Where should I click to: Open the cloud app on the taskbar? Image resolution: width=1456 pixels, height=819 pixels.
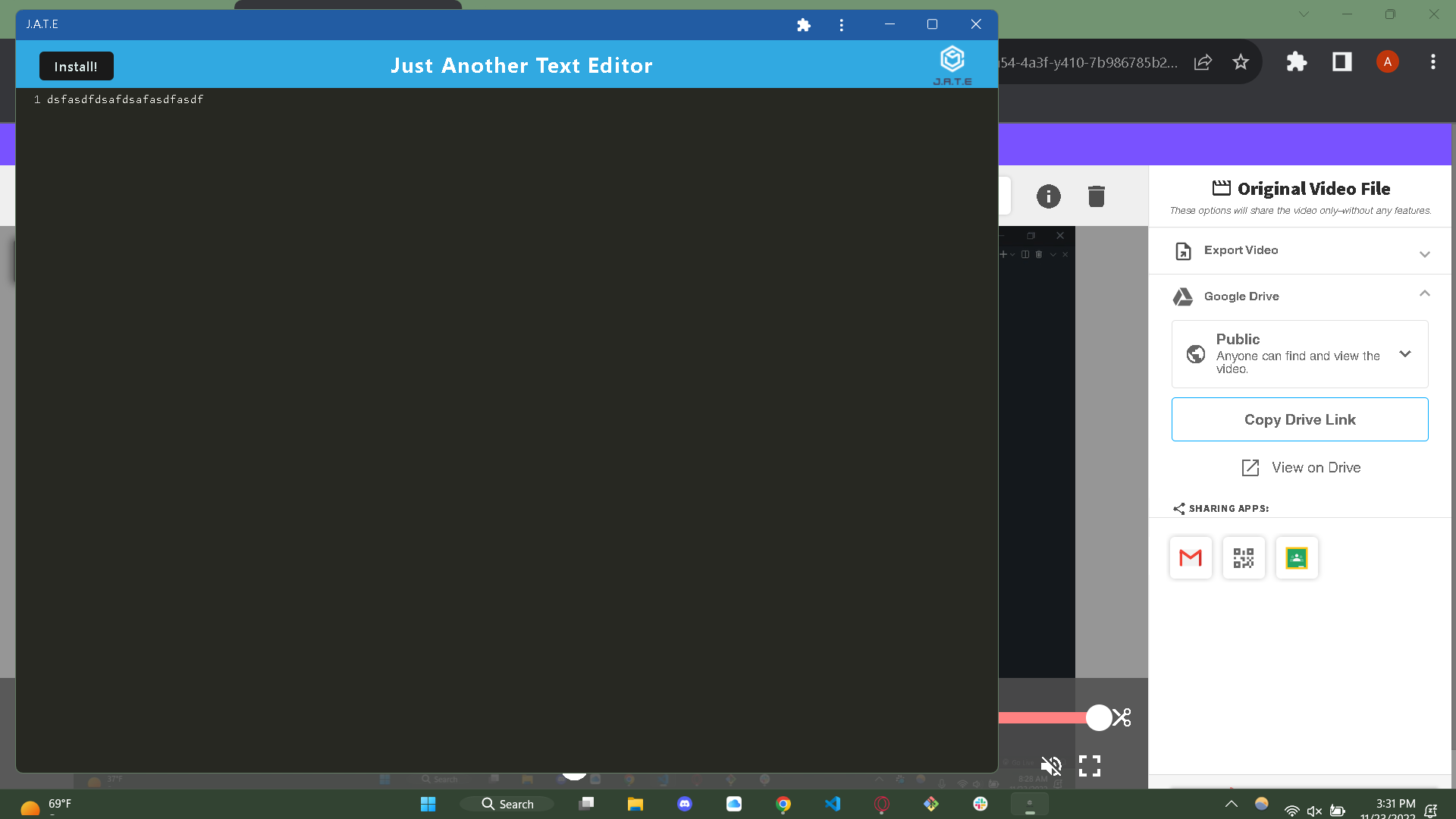coord(734,804)
